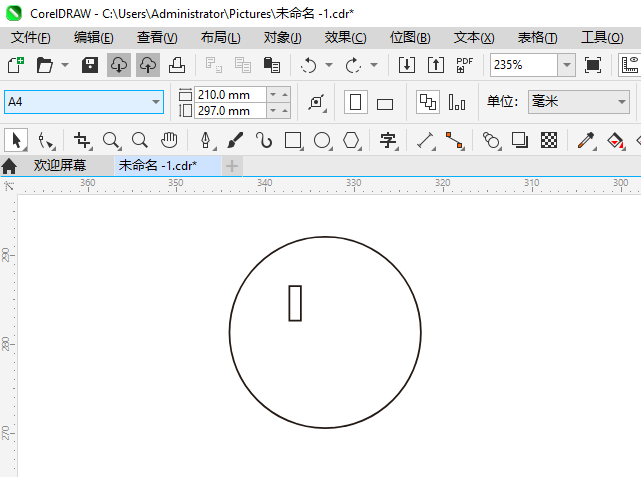
Task: Select the Transparency checkerboard tool
Action: tap(549, 140)
